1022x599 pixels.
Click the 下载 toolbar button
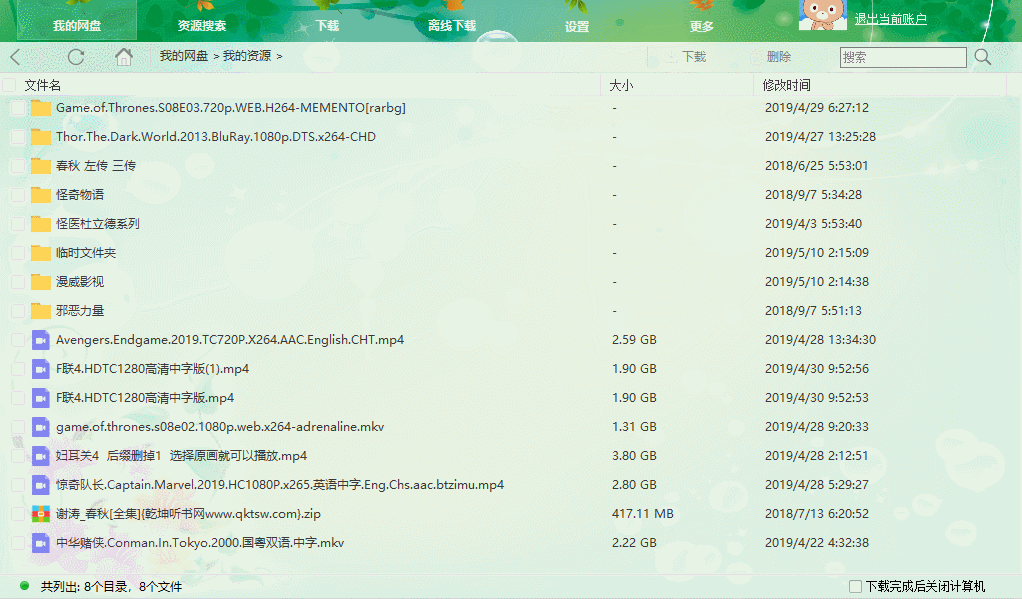pos(686,57)
